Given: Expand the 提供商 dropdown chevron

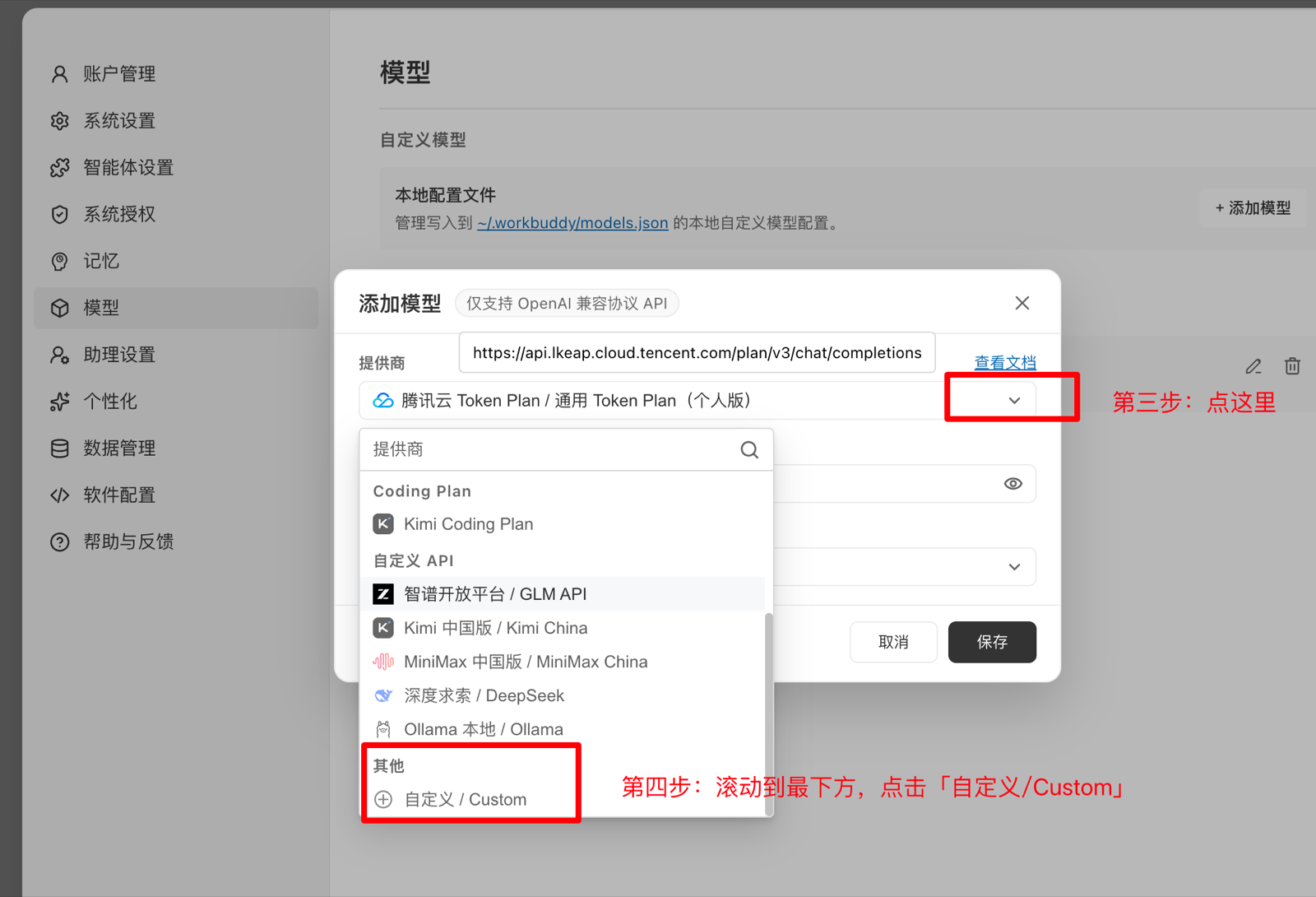Looking at the screenshot, I should point(1014,401).
